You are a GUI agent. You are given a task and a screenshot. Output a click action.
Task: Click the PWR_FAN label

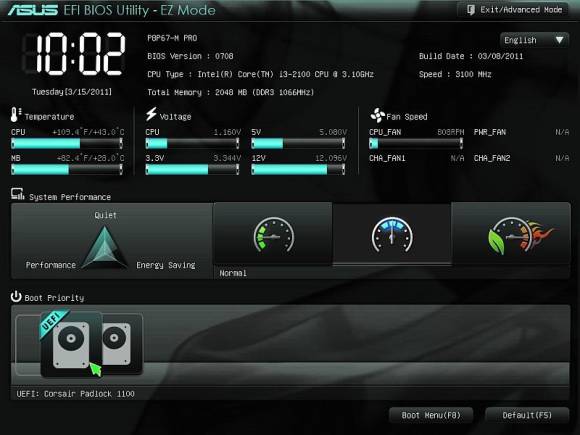click(490, 132)
